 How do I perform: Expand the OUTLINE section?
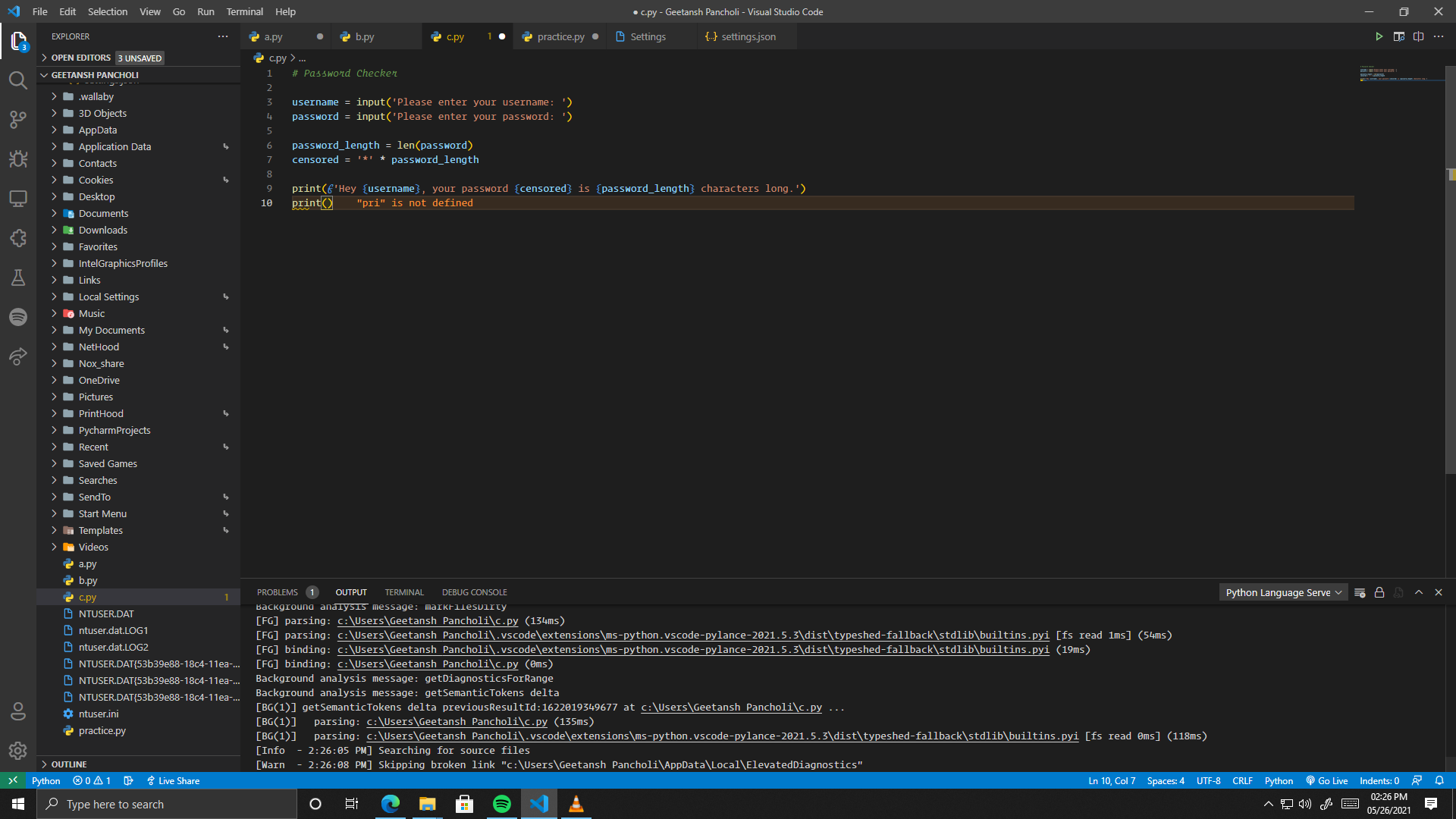(68, 764)
